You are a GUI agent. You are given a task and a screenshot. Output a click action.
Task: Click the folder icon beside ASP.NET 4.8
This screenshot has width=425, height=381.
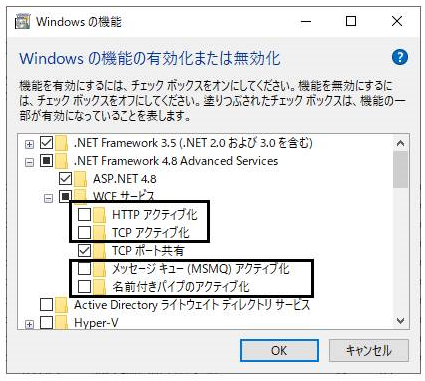tap(80, 179)
